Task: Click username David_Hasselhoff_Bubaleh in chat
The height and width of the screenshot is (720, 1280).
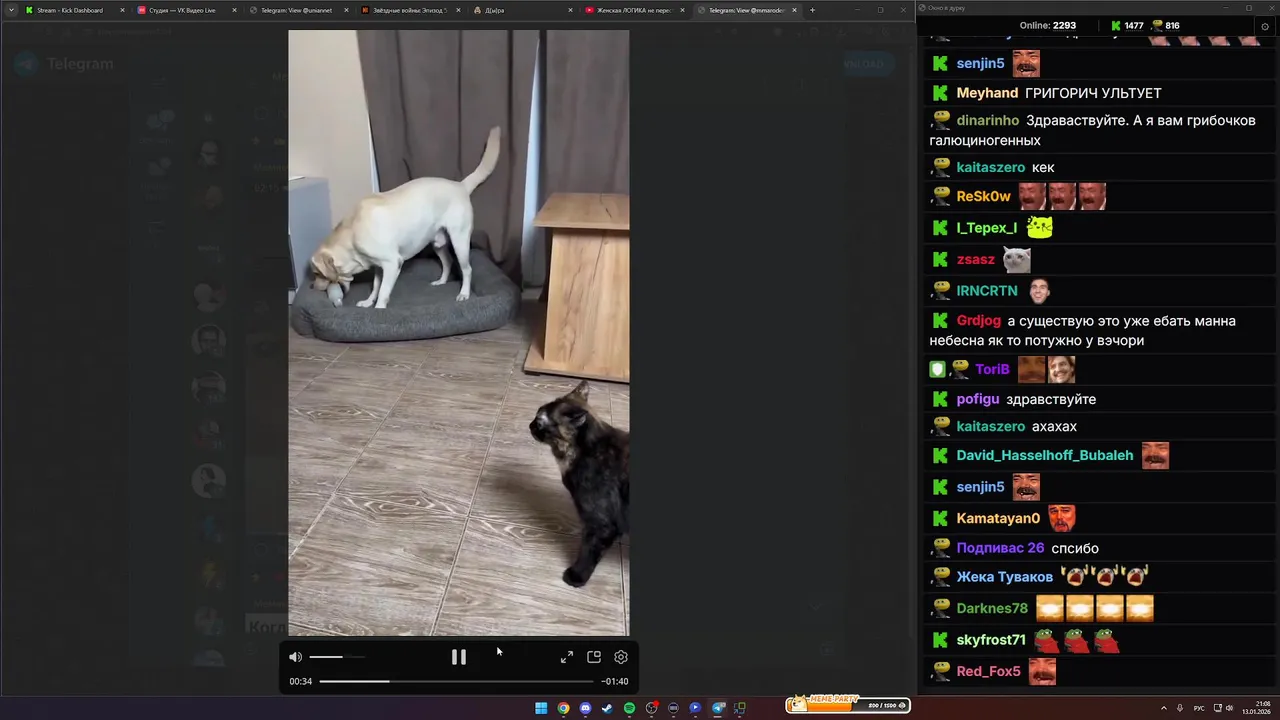Action: click(1045, 456)
